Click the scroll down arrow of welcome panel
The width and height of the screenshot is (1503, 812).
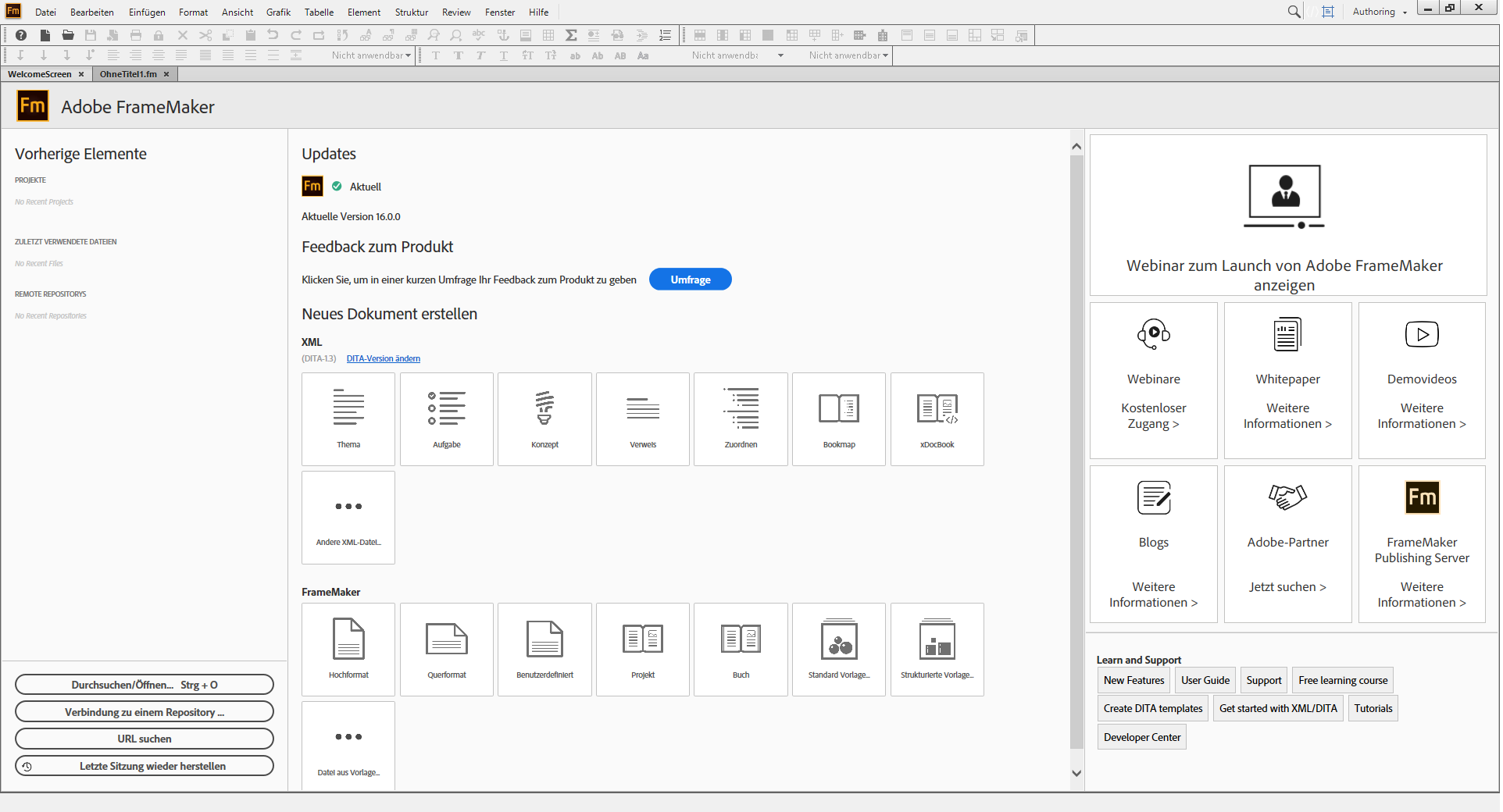[x=1076, y=773]
